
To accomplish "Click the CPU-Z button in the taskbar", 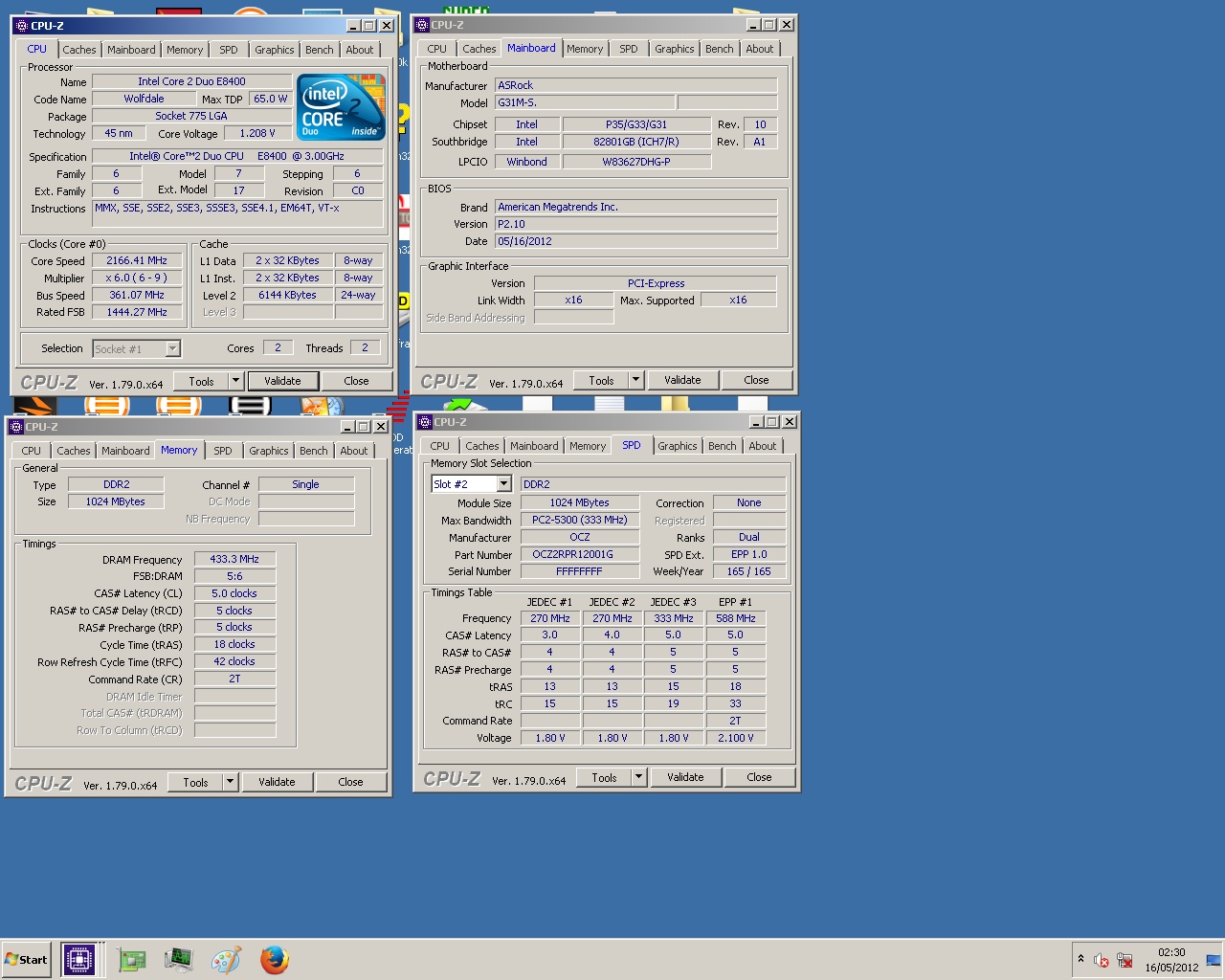I will point(79,959).
